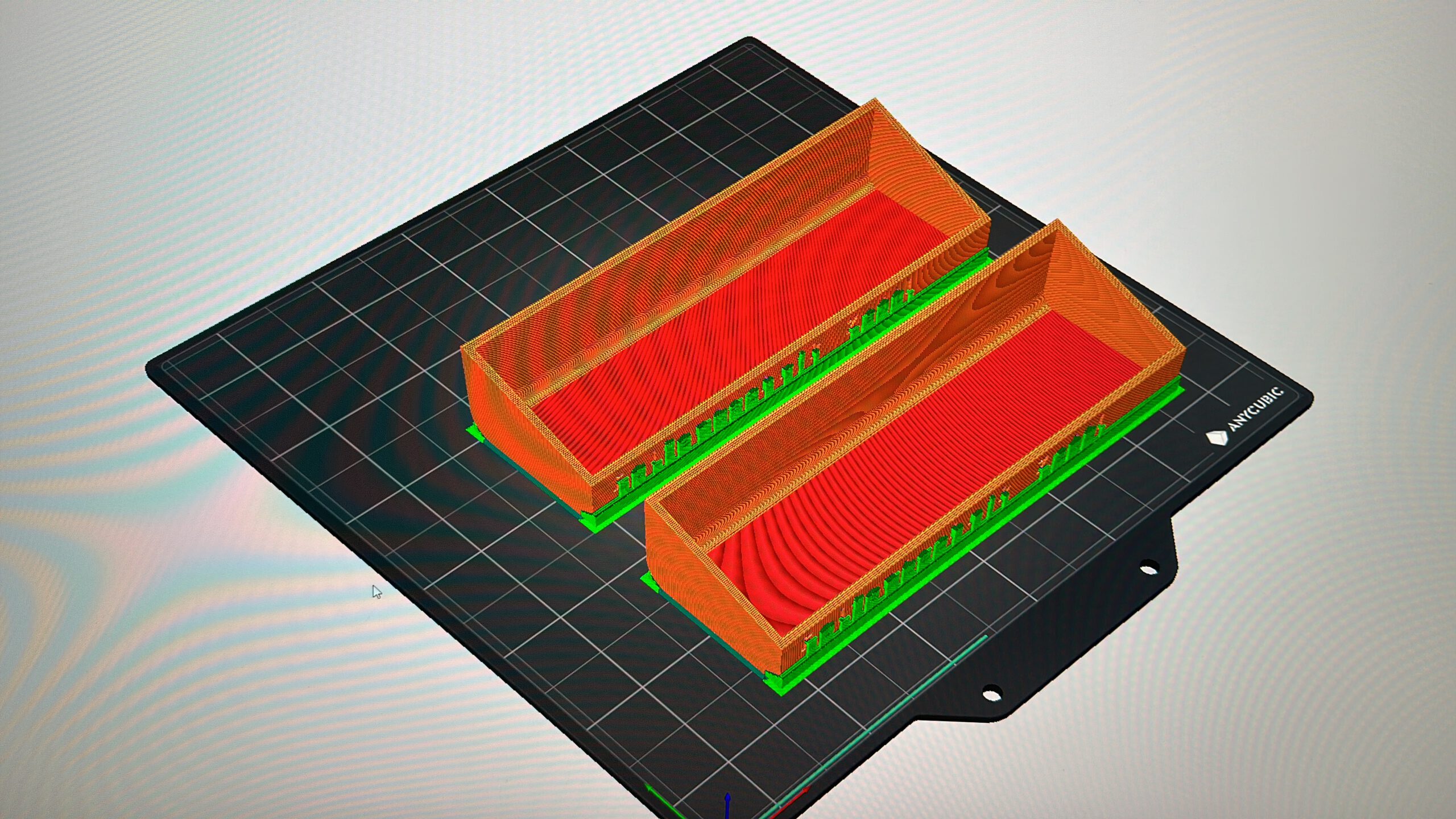Screen dimensions: 1456x819
Task: Click lower mounting hole on plate tab
Action: (991, 694)
